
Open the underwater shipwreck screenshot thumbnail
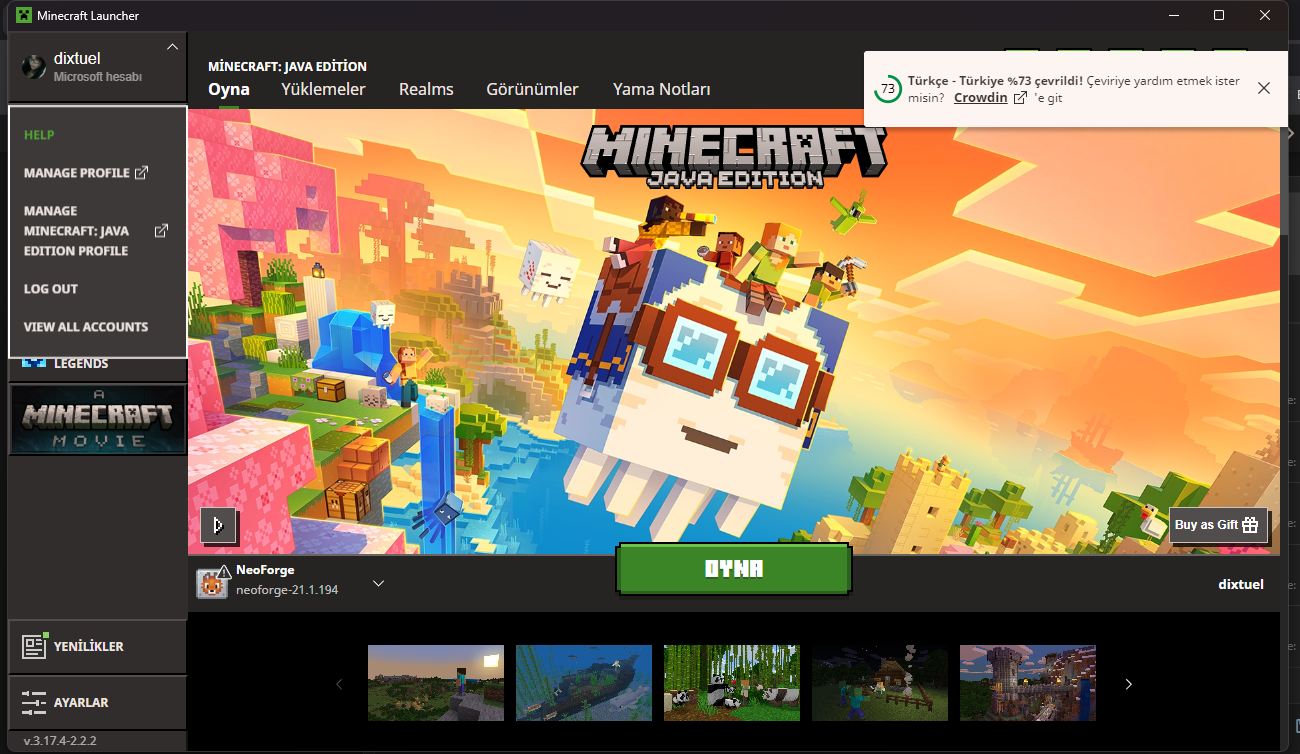tap(584, 683)
